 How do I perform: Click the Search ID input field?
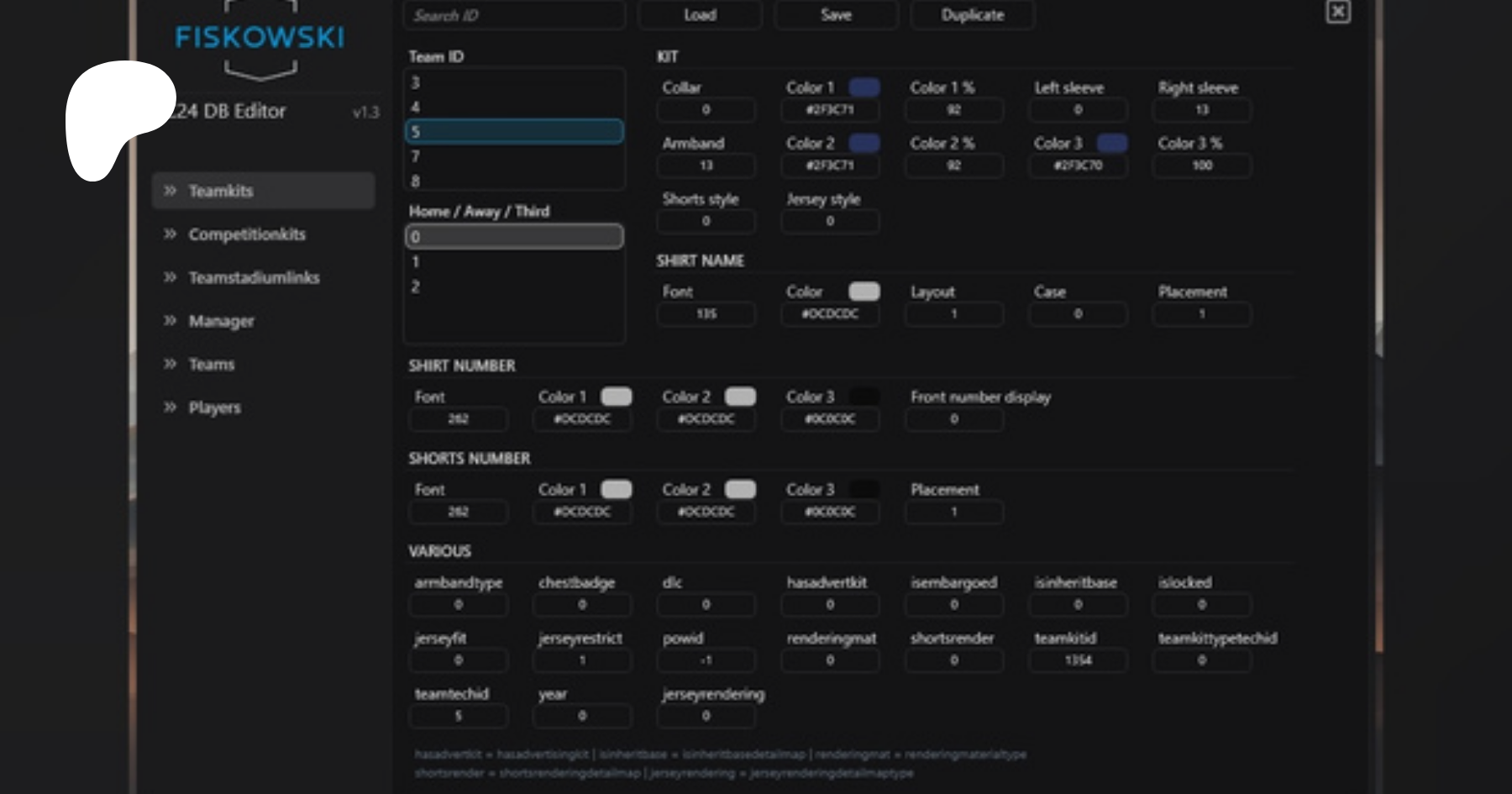pyautogui.click(x=514, y=15)
